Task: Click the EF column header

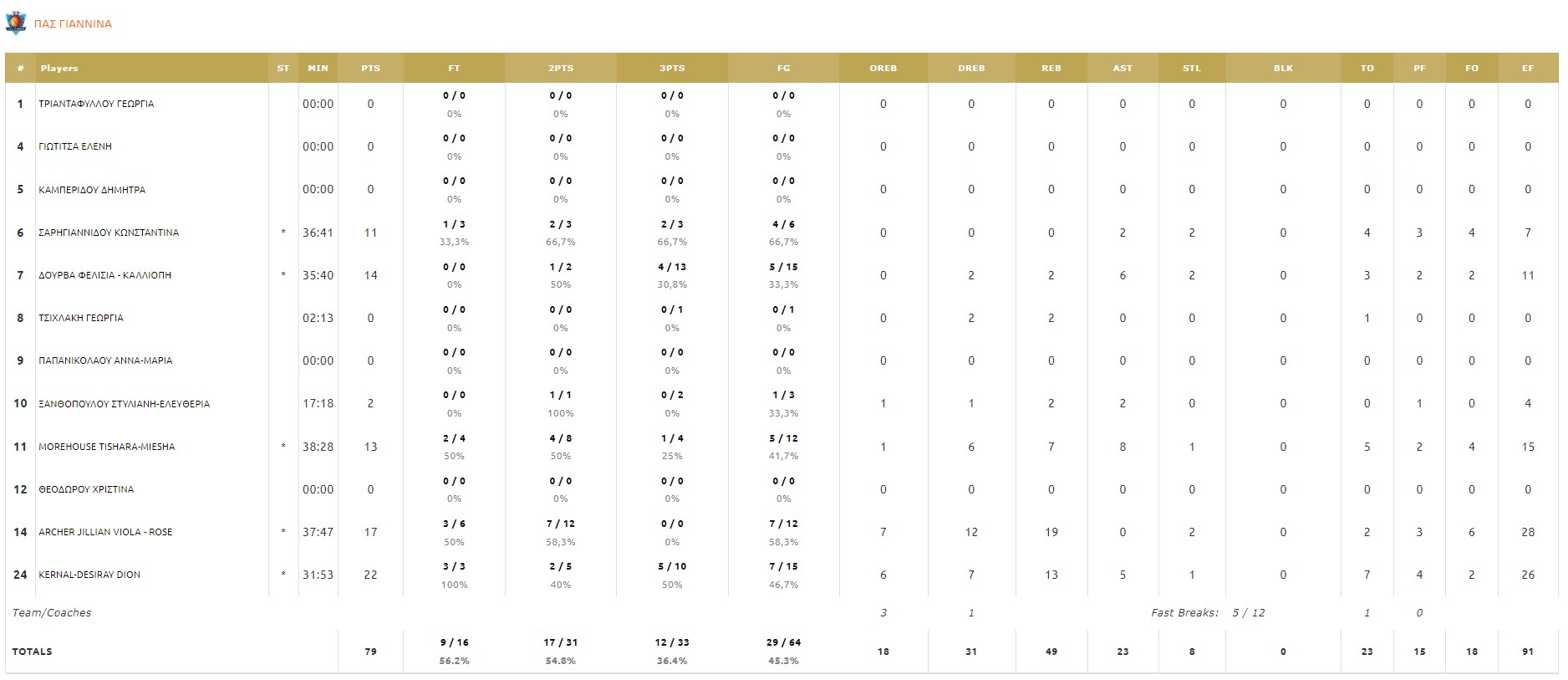Action: pos(1527,69)
